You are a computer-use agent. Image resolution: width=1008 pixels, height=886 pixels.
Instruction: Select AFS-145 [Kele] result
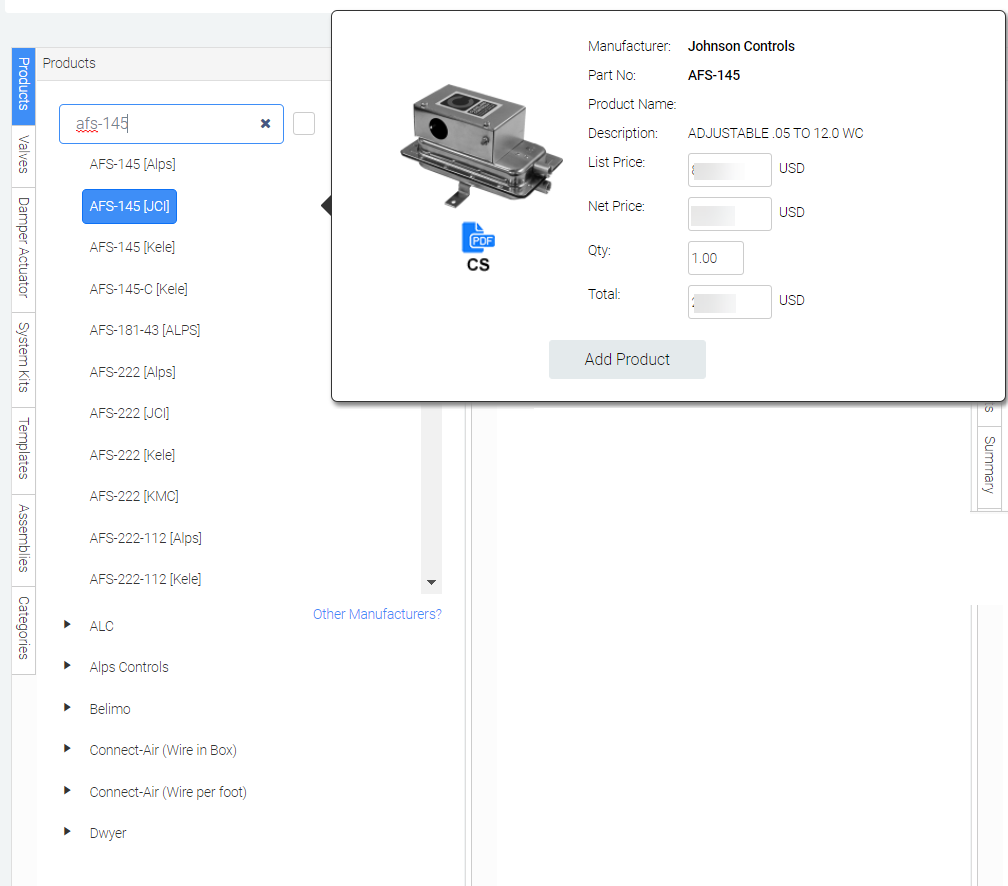point(132,247)
